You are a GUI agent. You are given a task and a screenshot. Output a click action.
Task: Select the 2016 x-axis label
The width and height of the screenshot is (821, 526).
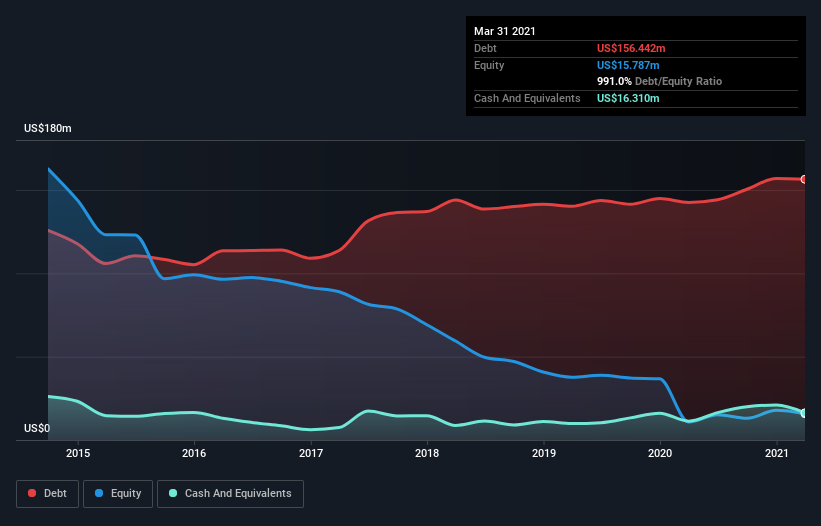[x=194, y=453]
